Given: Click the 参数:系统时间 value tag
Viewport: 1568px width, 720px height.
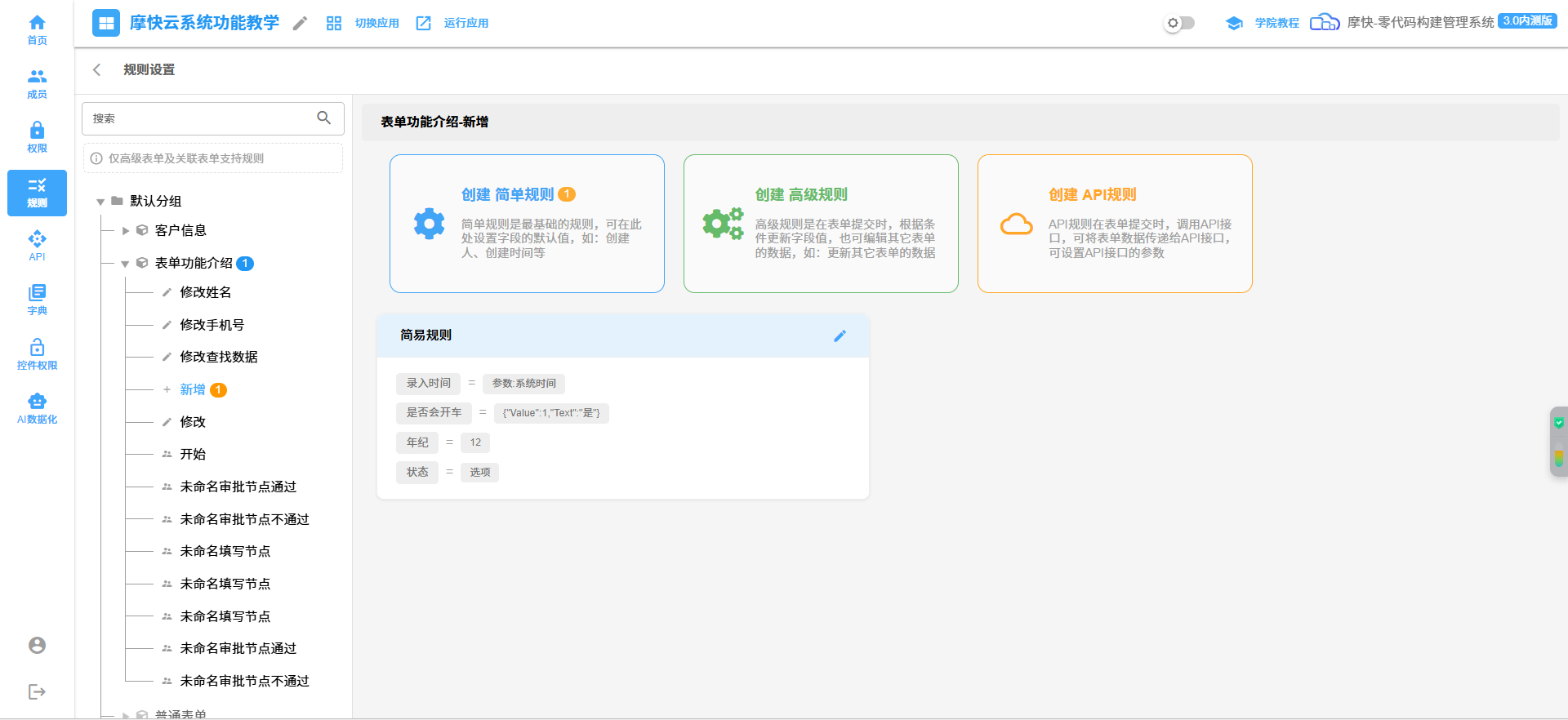Looking at the screenshot, I should click(x=523, y=384).
